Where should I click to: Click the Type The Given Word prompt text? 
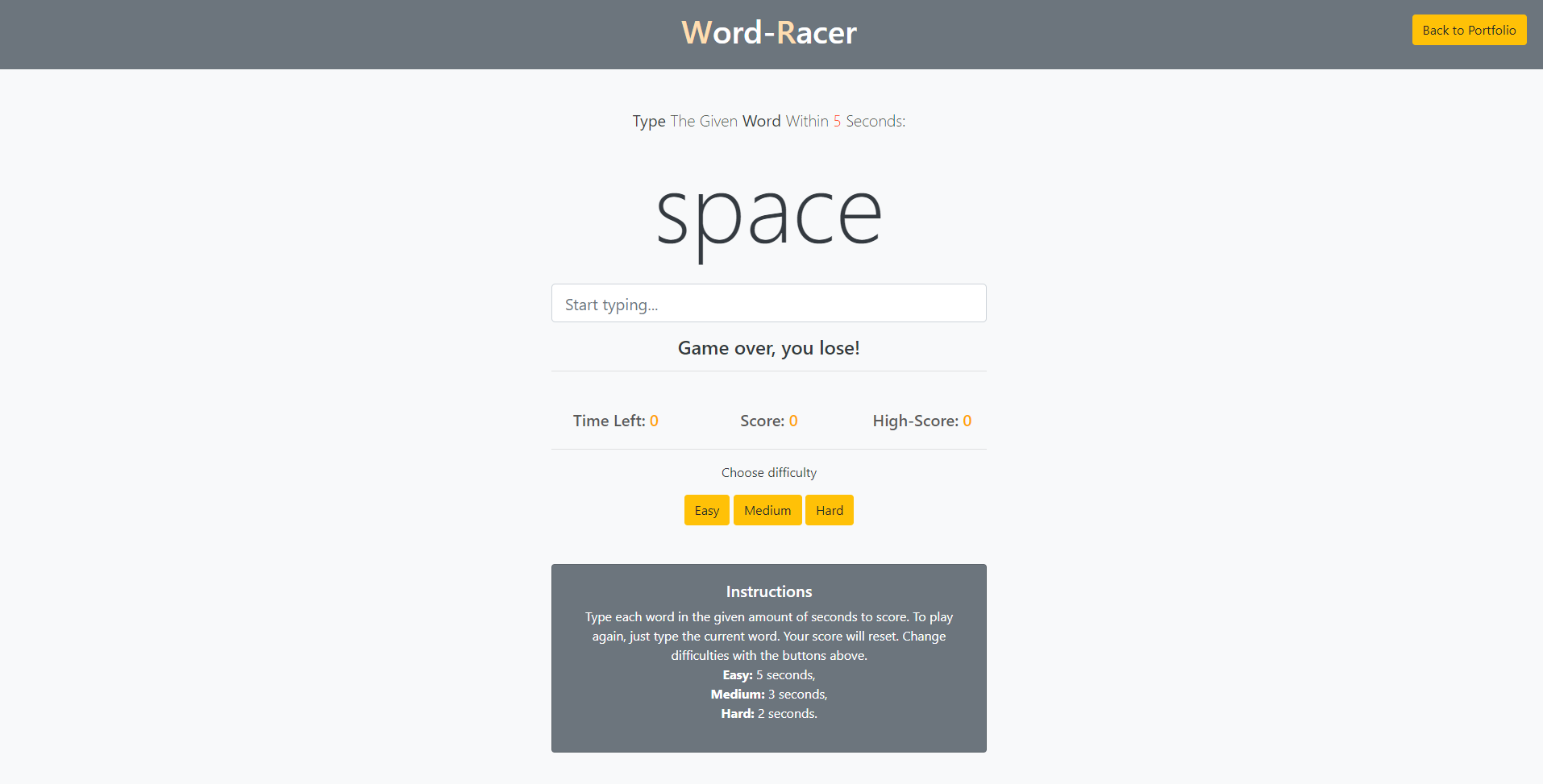706,121
